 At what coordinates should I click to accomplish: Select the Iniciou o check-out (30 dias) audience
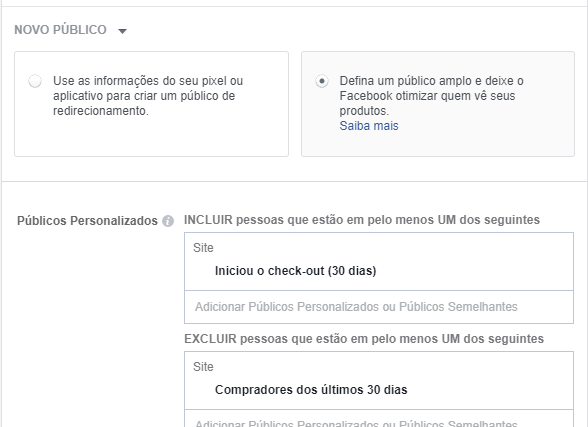coord(296,271)
